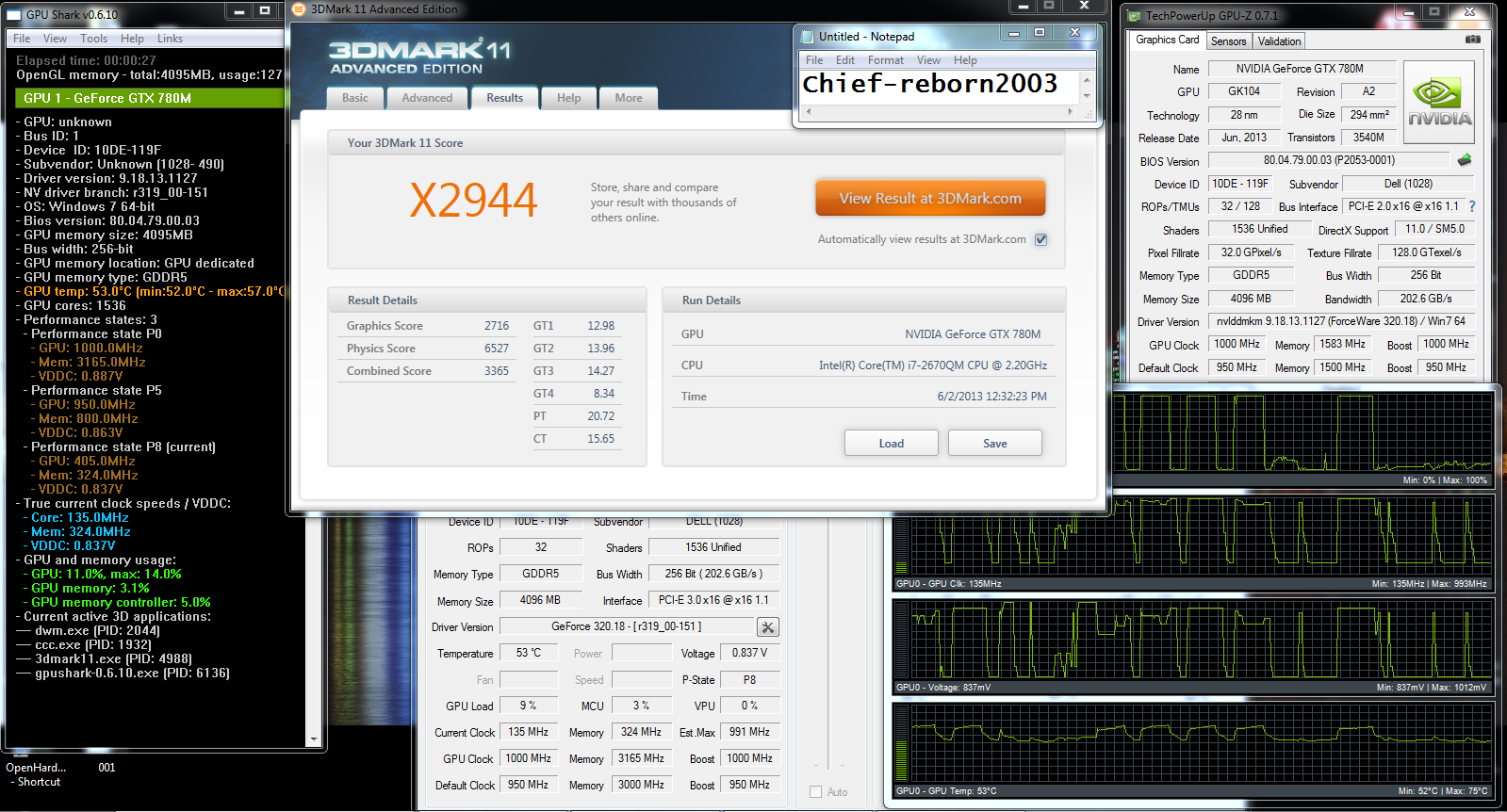Switch to GPU-Z Sensors tab
The image size is (1507, 812).
tap(1228, 41)
